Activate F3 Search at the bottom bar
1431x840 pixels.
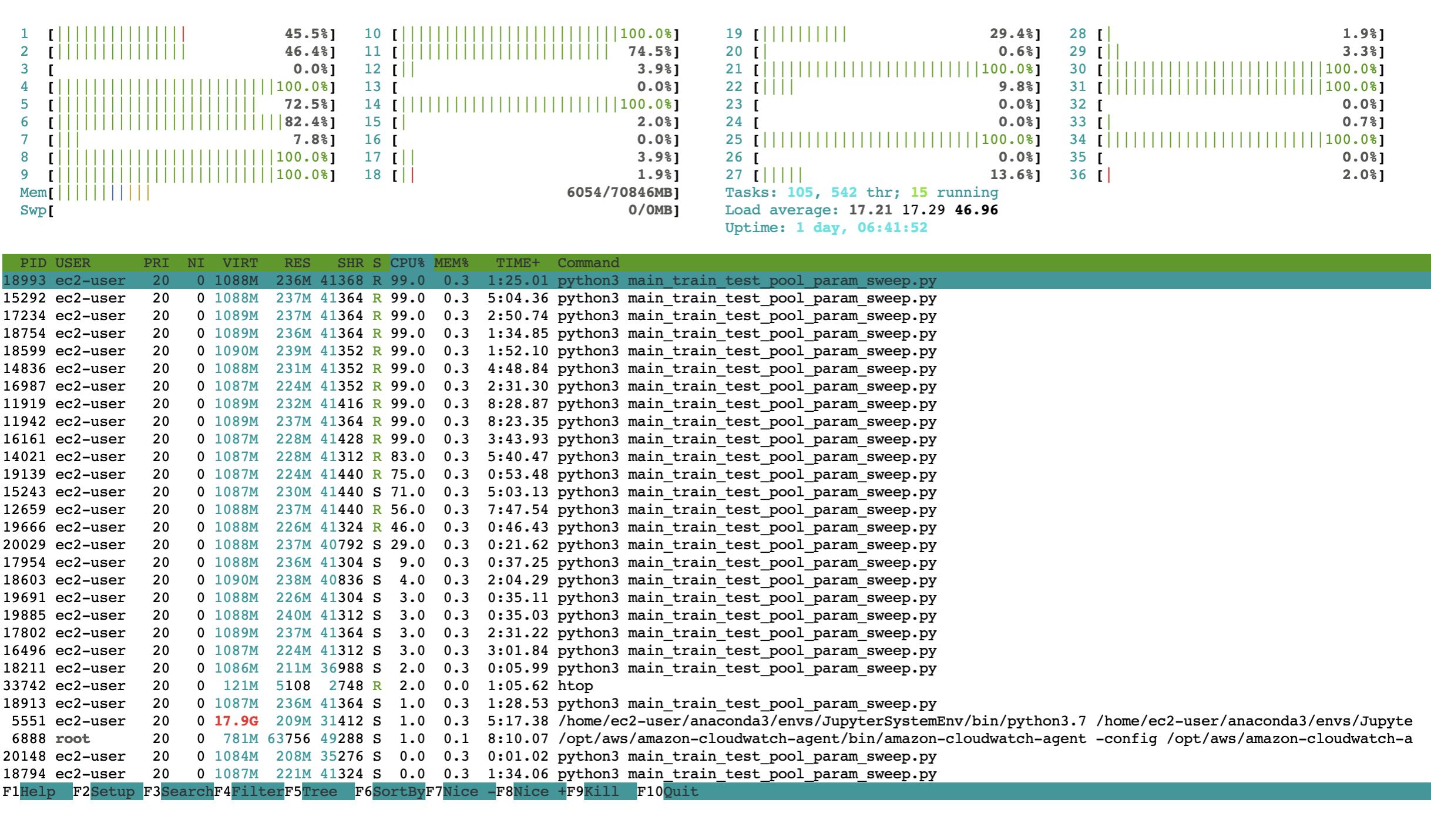(x=179, y=791)
